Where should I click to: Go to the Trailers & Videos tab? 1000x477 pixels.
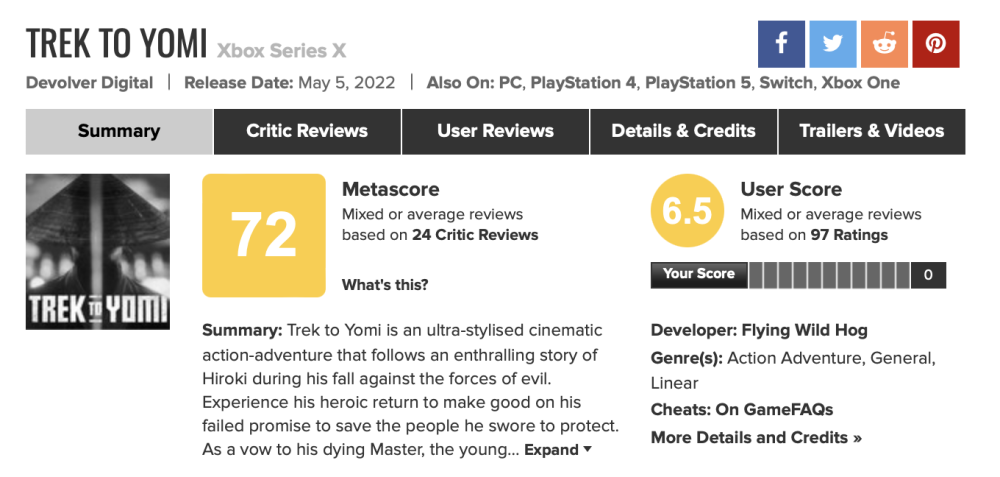pos(871,131)
